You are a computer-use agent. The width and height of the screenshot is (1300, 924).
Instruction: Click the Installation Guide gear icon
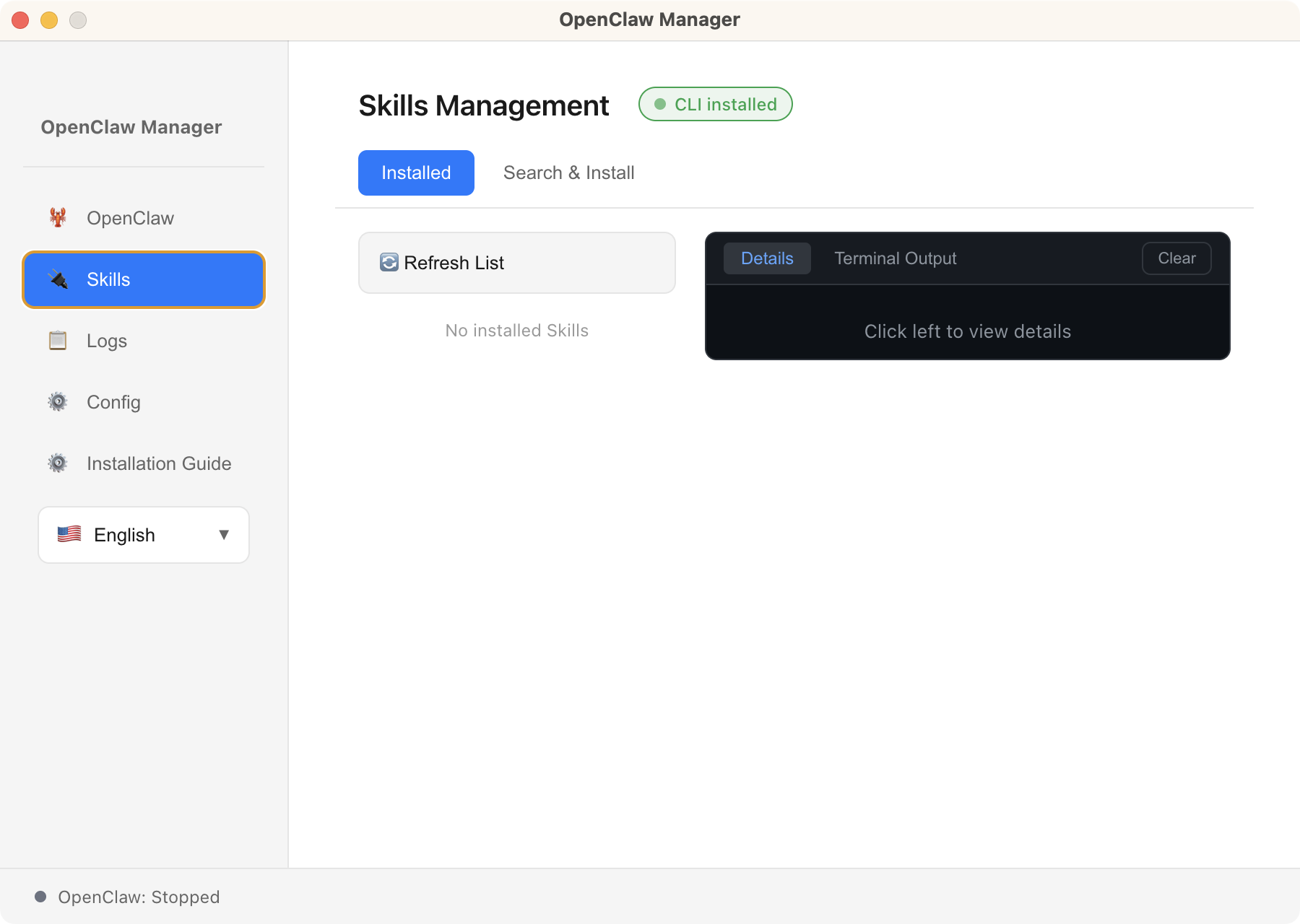pyautogui.click(x=58, y=463)
